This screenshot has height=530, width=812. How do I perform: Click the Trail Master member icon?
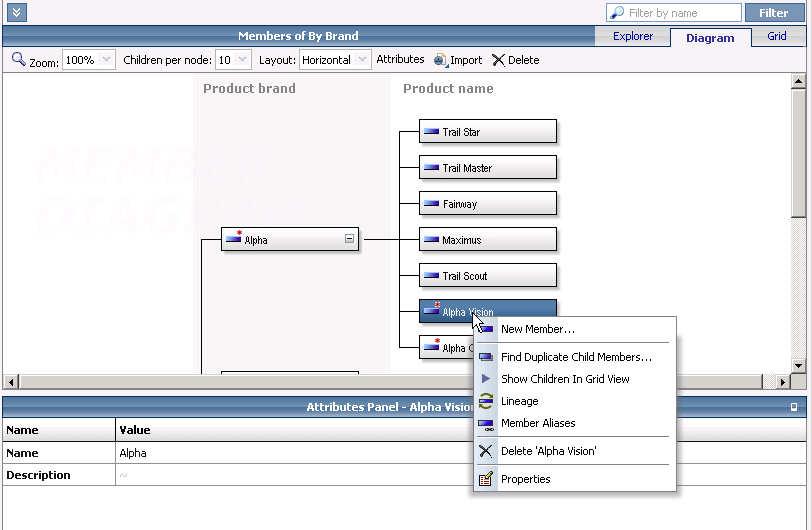[x=431, y=168]
